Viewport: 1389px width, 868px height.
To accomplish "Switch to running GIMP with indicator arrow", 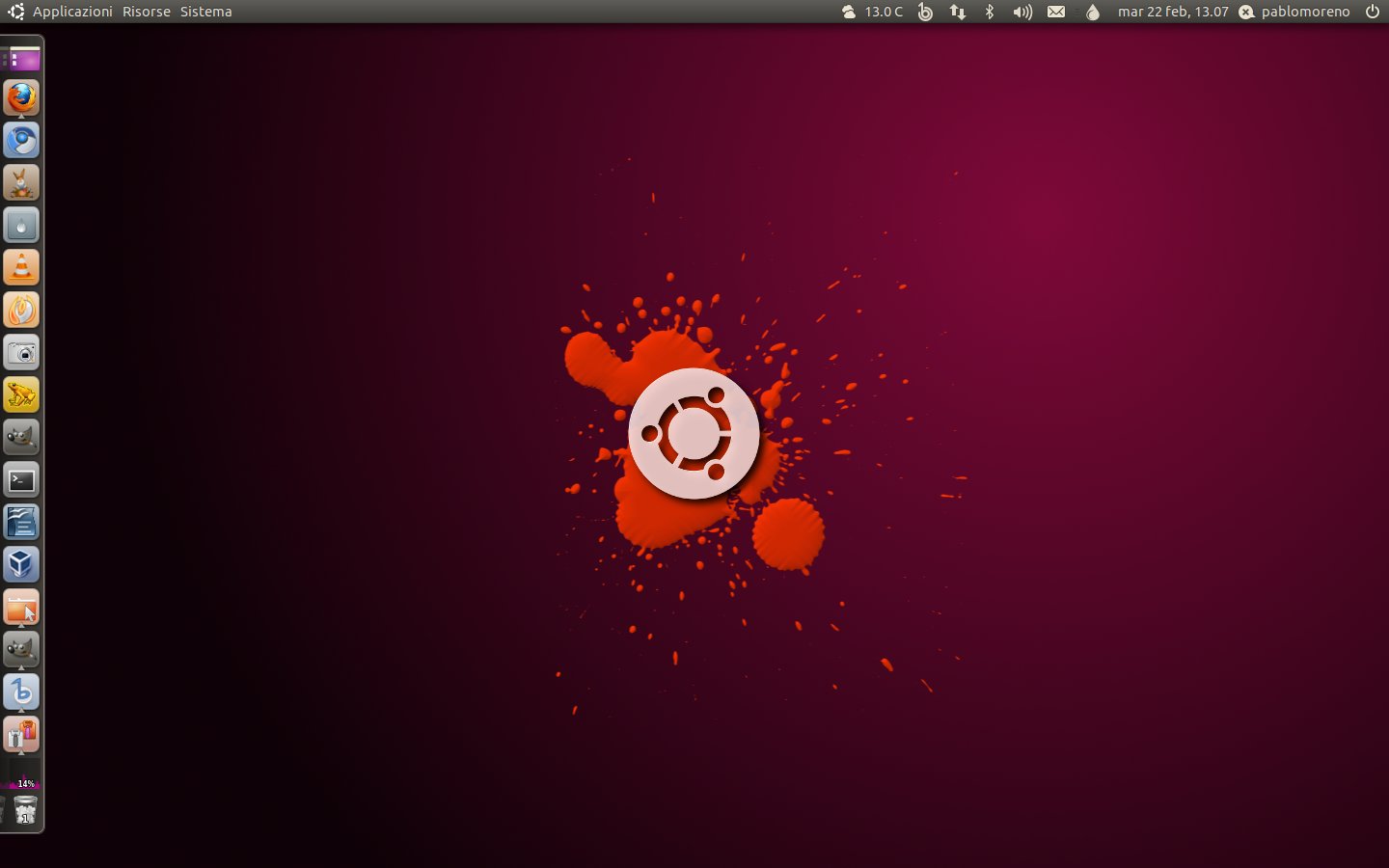I will [x=21, y=650].
